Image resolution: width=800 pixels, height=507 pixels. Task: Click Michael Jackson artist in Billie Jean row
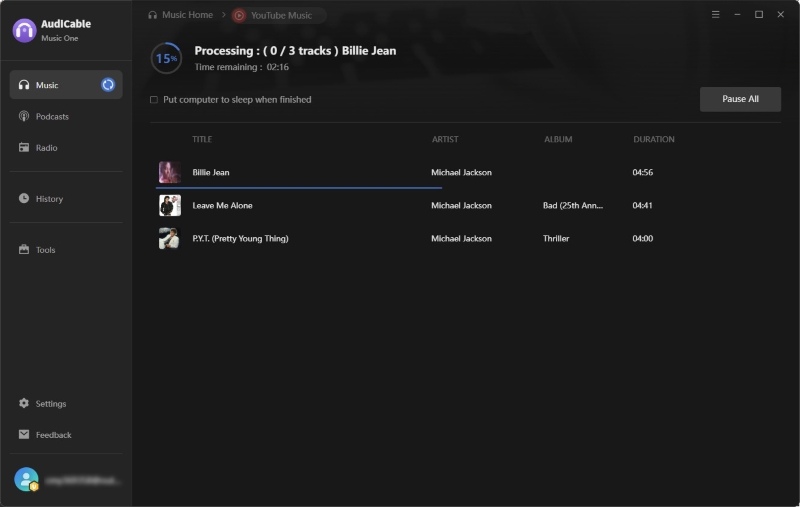pyautogui.click(x=461, y=172)
